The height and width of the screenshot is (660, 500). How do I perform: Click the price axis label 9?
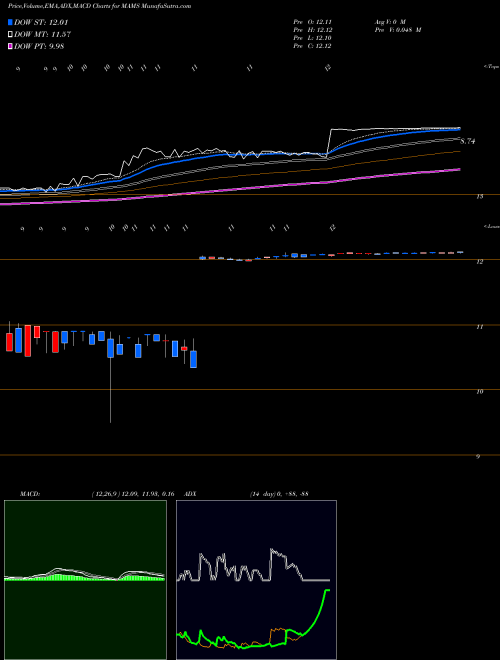coord(478,456)
